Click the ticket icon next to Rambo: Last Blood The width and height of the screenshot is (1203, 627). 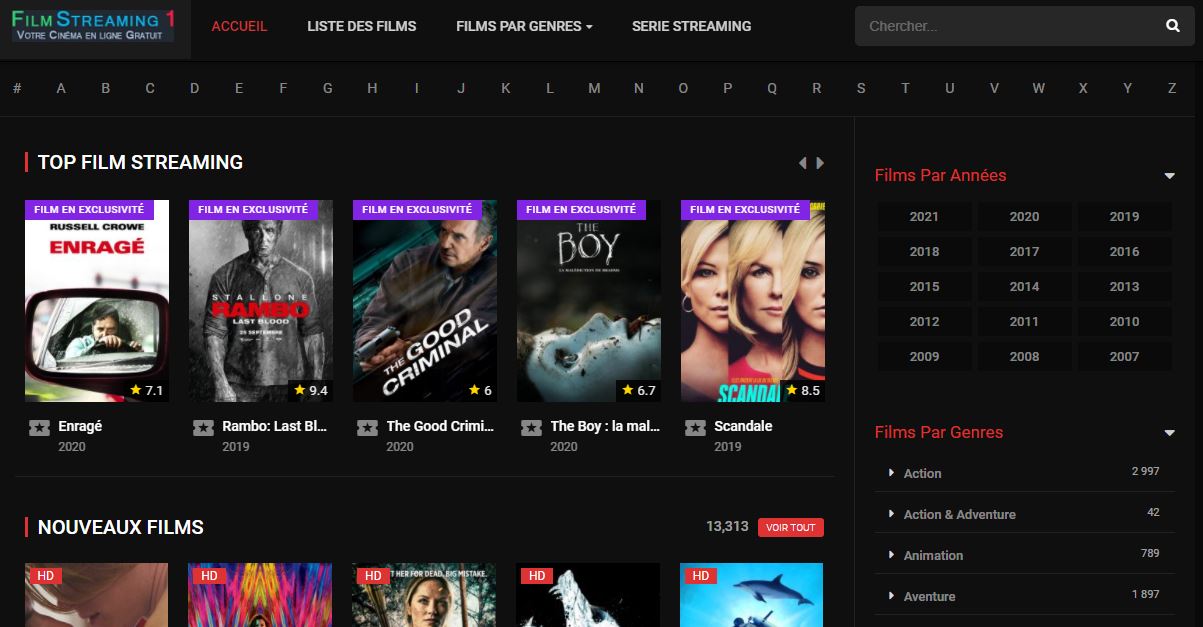pyautogui.click(x=203, y=428)
